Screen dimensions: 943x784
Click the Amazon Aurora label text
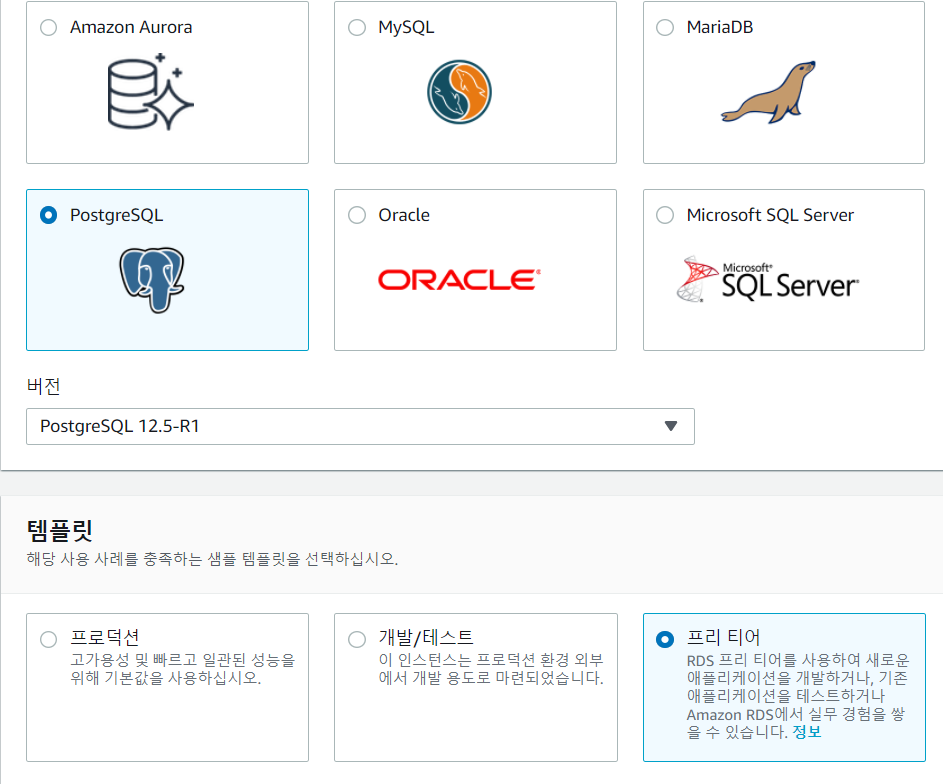tap(131, 28)
